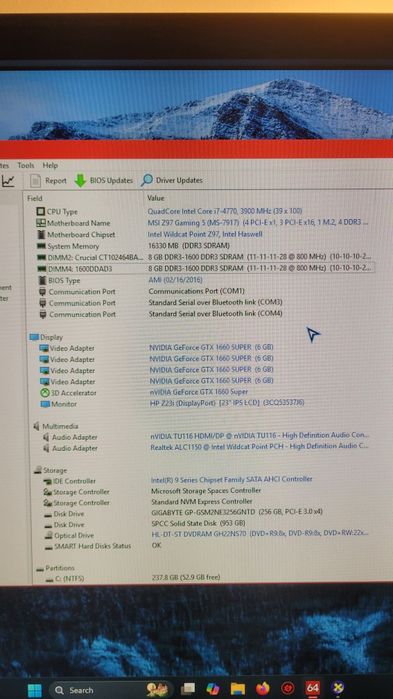
Task: Select the Bluetooth link (COM4) value
Action: tap(215, 313)
